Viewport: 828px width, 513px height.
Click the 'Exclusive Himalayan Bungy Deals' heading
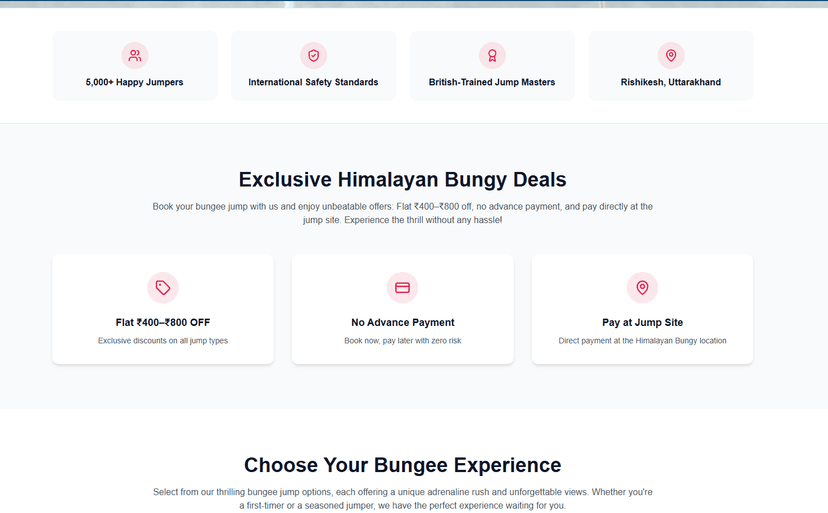point(402,180)
